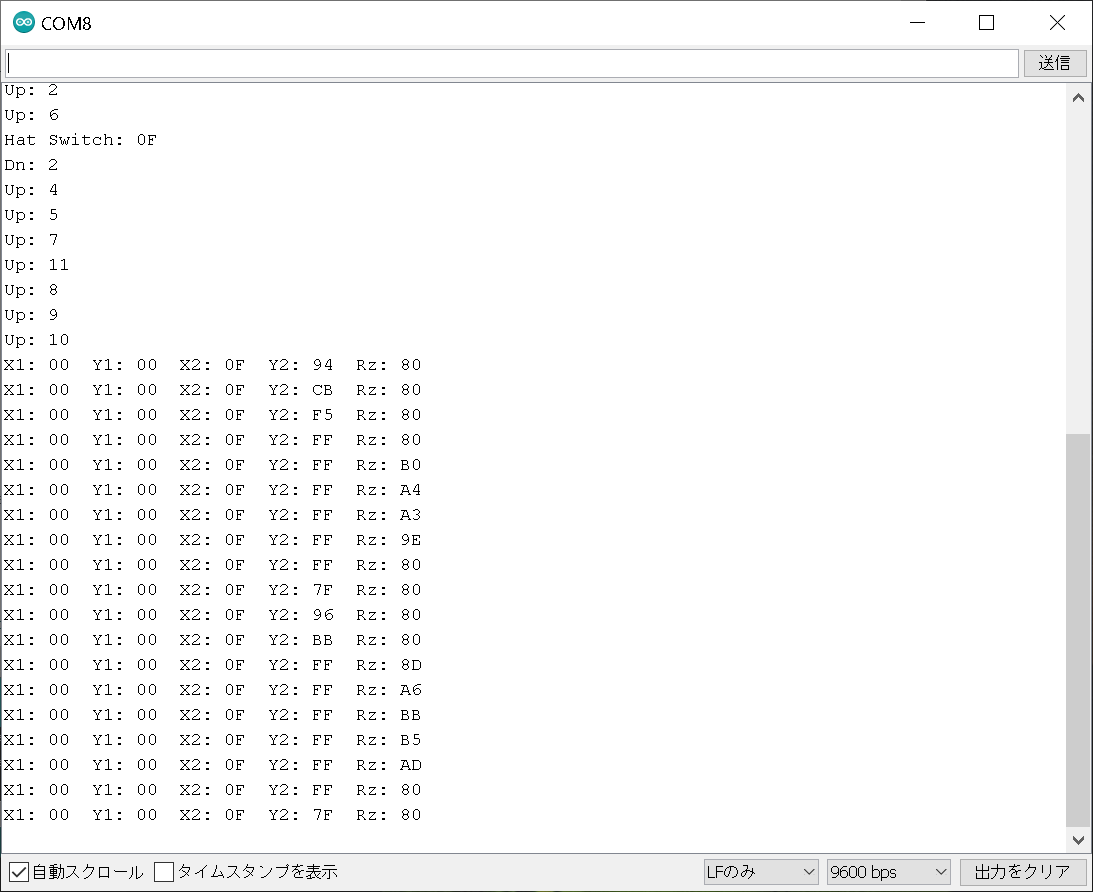Click the Rz value 'AD'

coord(411,765)
